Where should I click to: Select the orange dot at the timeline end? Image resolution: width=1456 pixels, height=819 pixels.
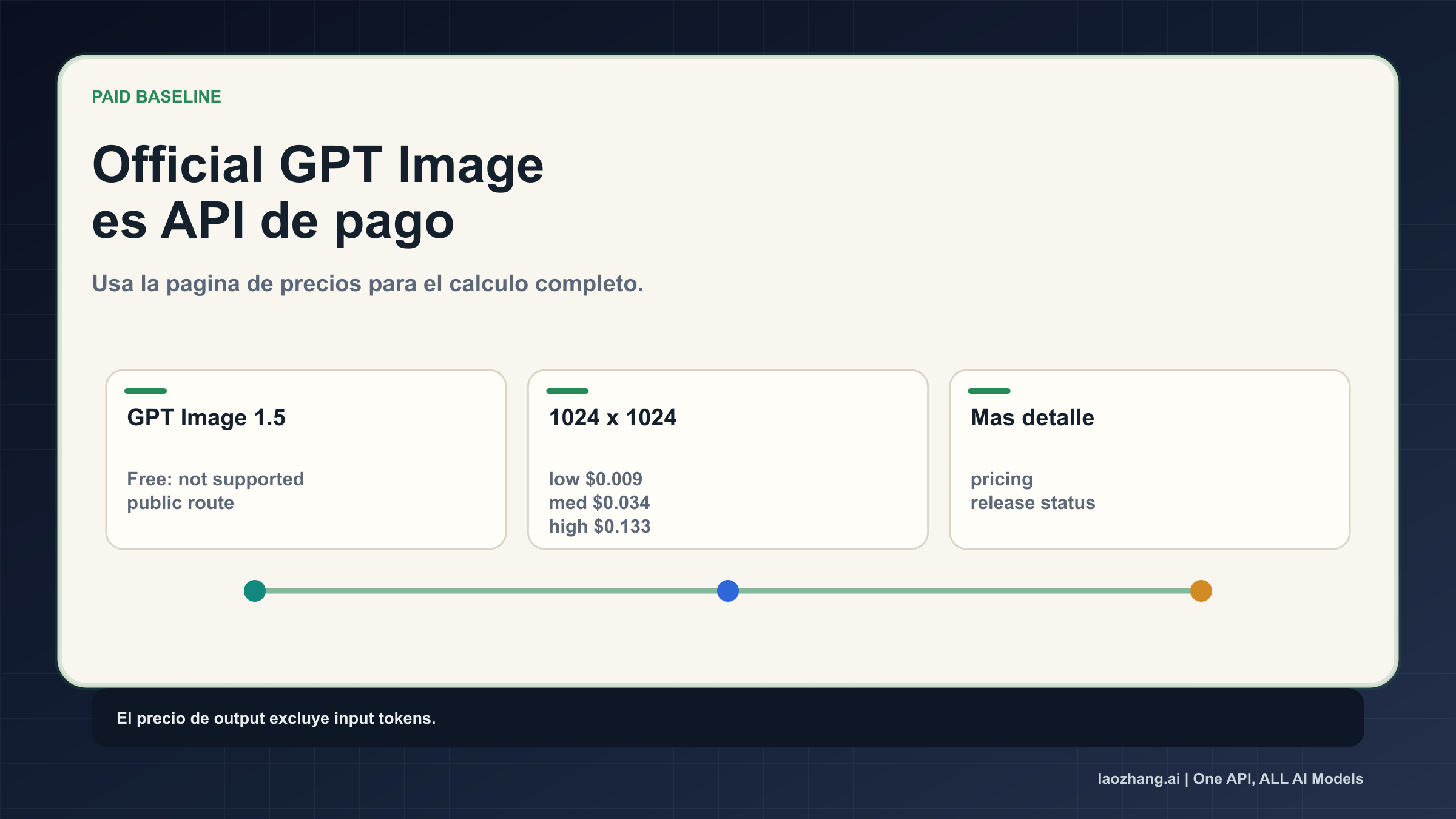(x=1200, y=590)
